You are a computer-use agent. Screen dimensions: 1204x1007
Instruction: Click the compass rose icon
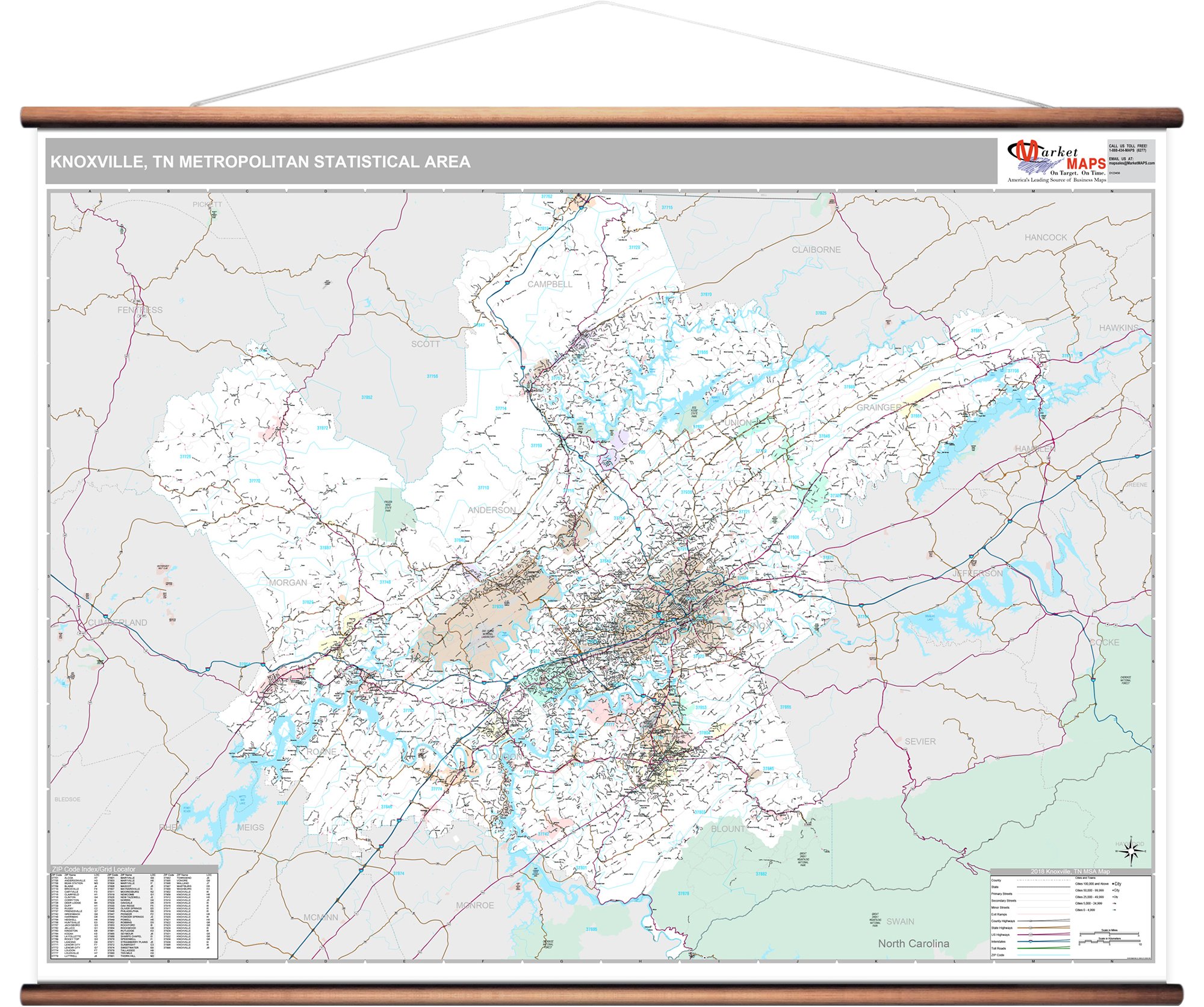click(1131, 852)
